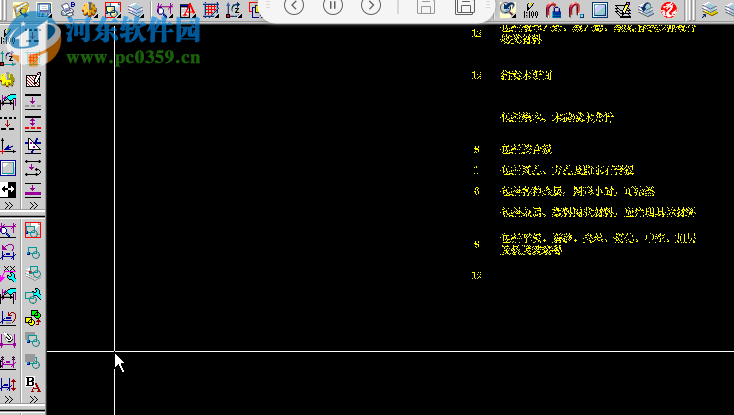This screenshot has width=734, height=415.
Task: Click the pencil on layers edit icon
Action: click(623, 9)
